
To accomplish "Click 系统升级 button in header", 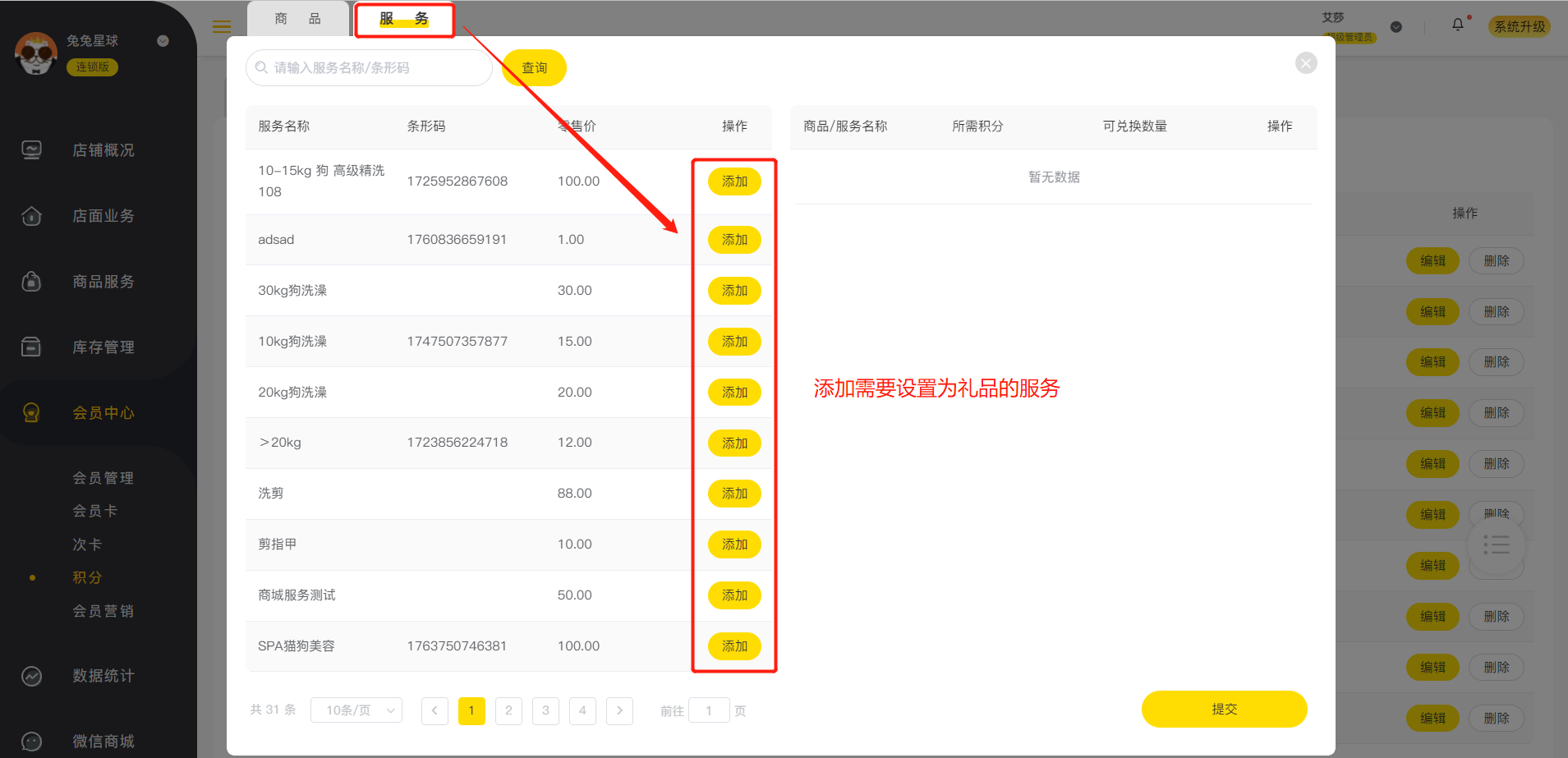I will (x=1520, y=26).
